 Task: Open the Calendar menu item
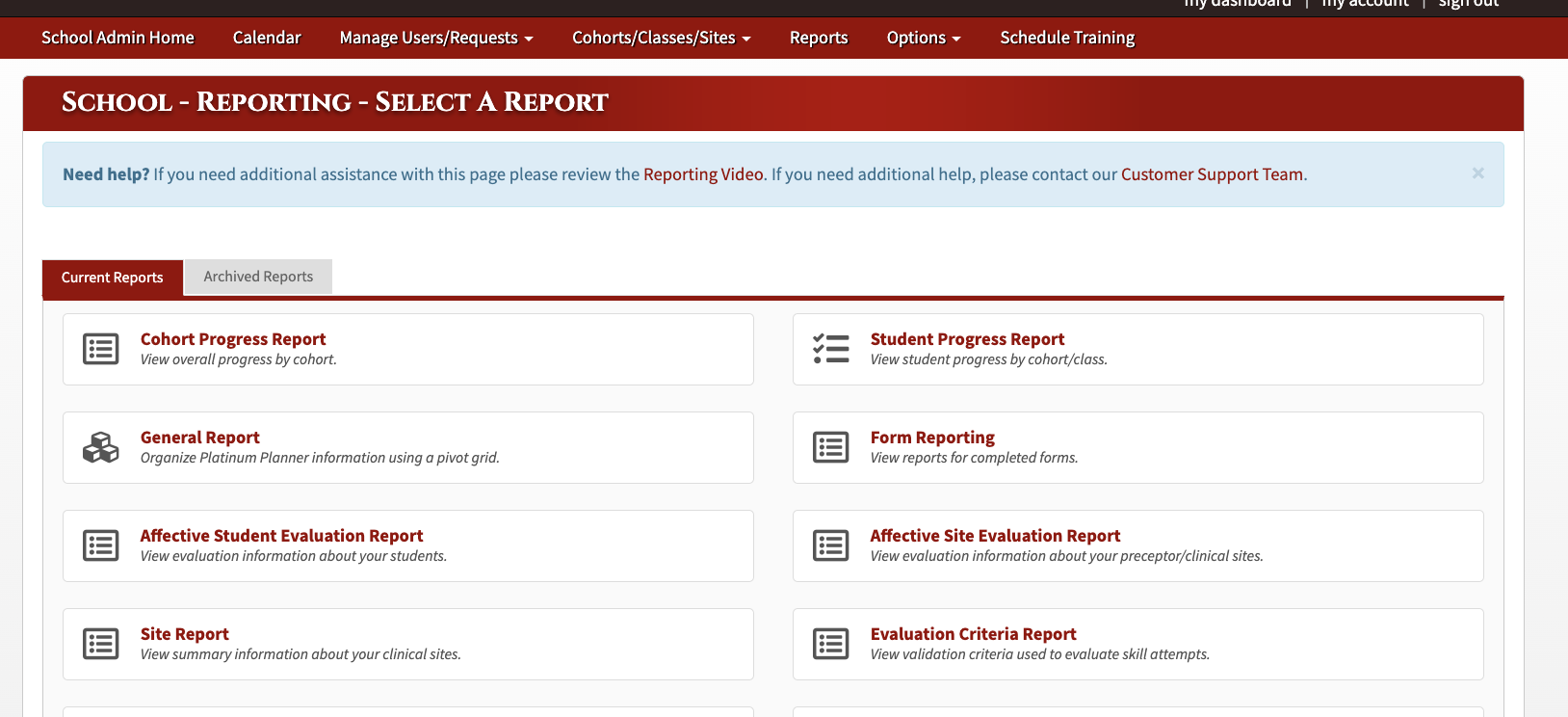click(x=267, y=38)
